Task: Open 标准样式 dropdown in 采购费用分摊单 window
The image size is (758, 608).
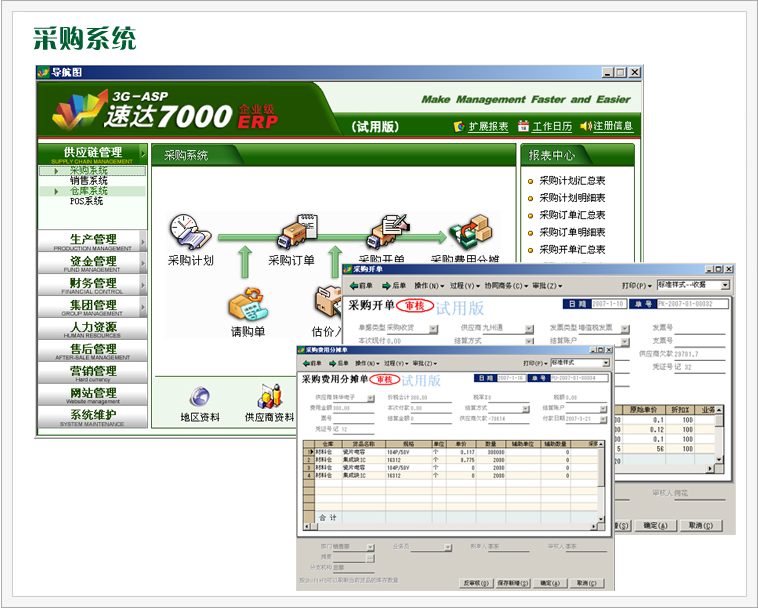Action: coord(606,363)
